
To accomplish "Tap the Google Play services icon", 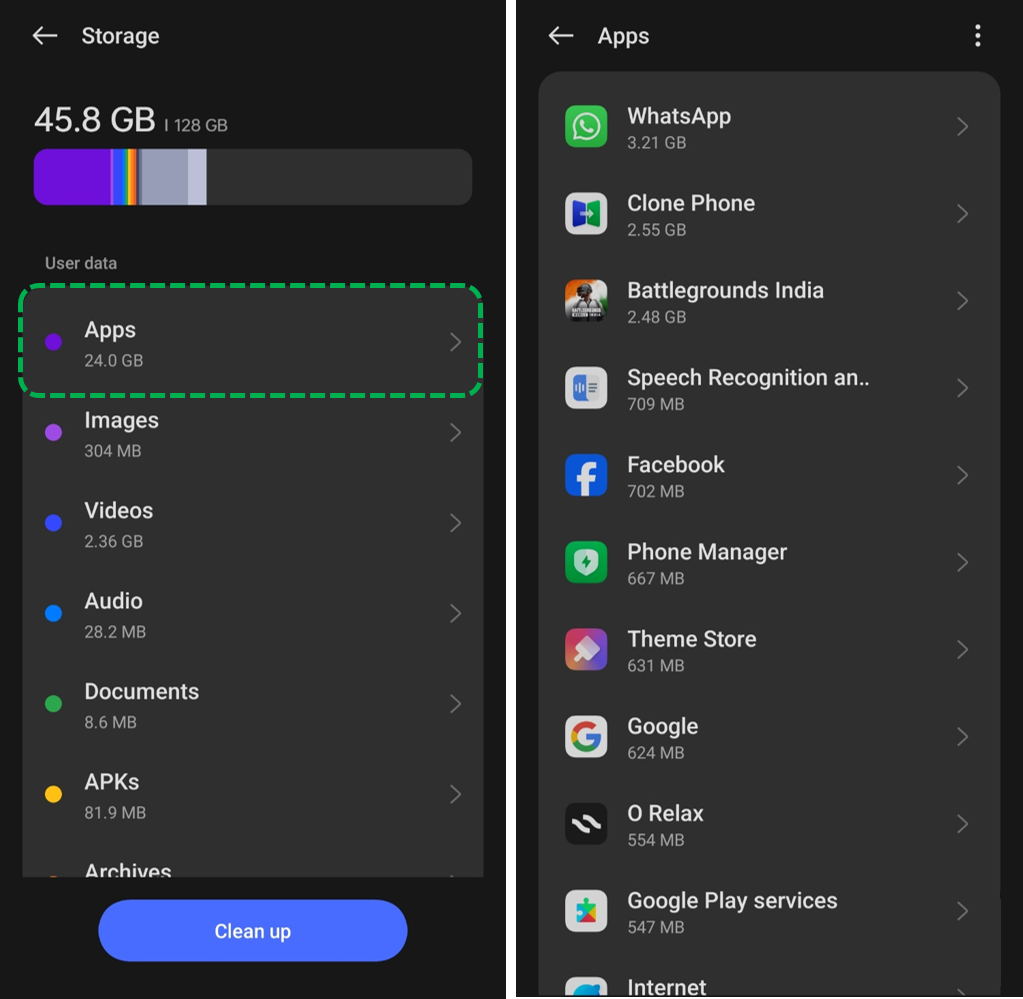I will [x=586, y=911].
